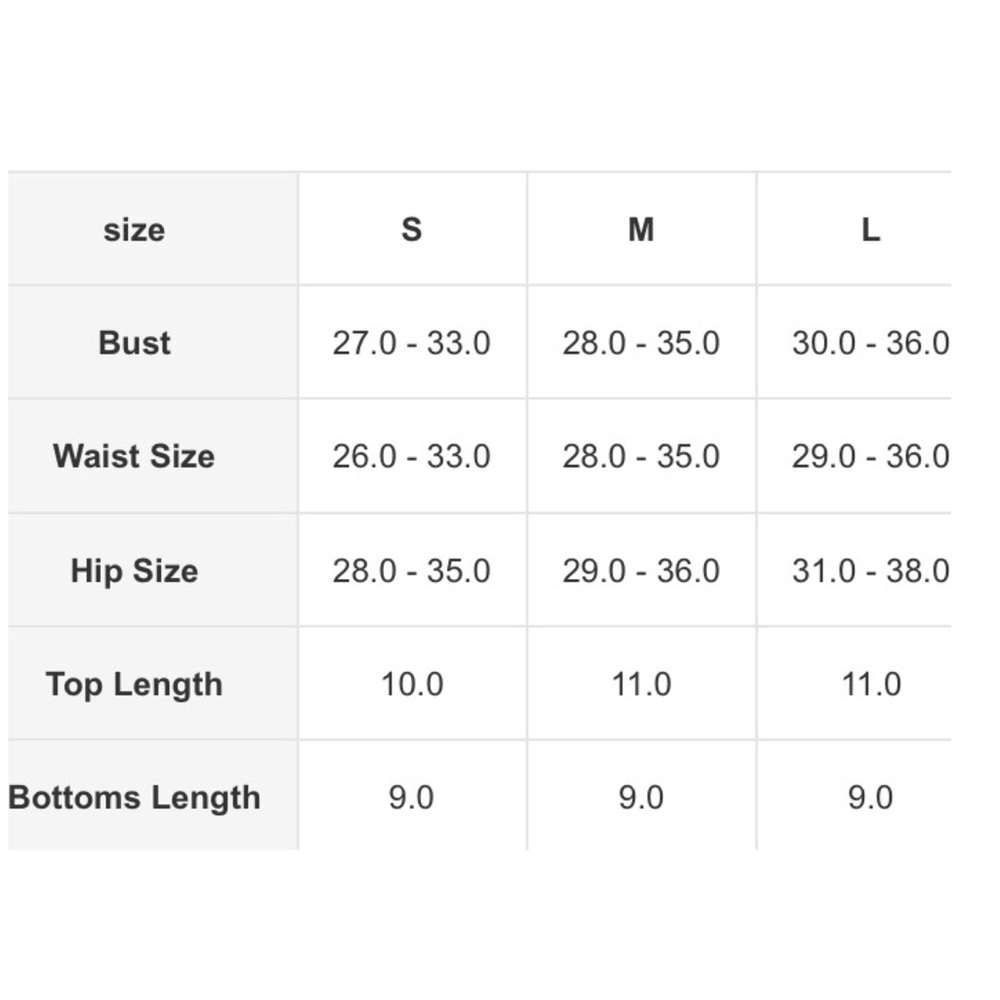Click the Top Length value for S
The width and height of the screenshot is (1000, 1000).
coord(411,685)
